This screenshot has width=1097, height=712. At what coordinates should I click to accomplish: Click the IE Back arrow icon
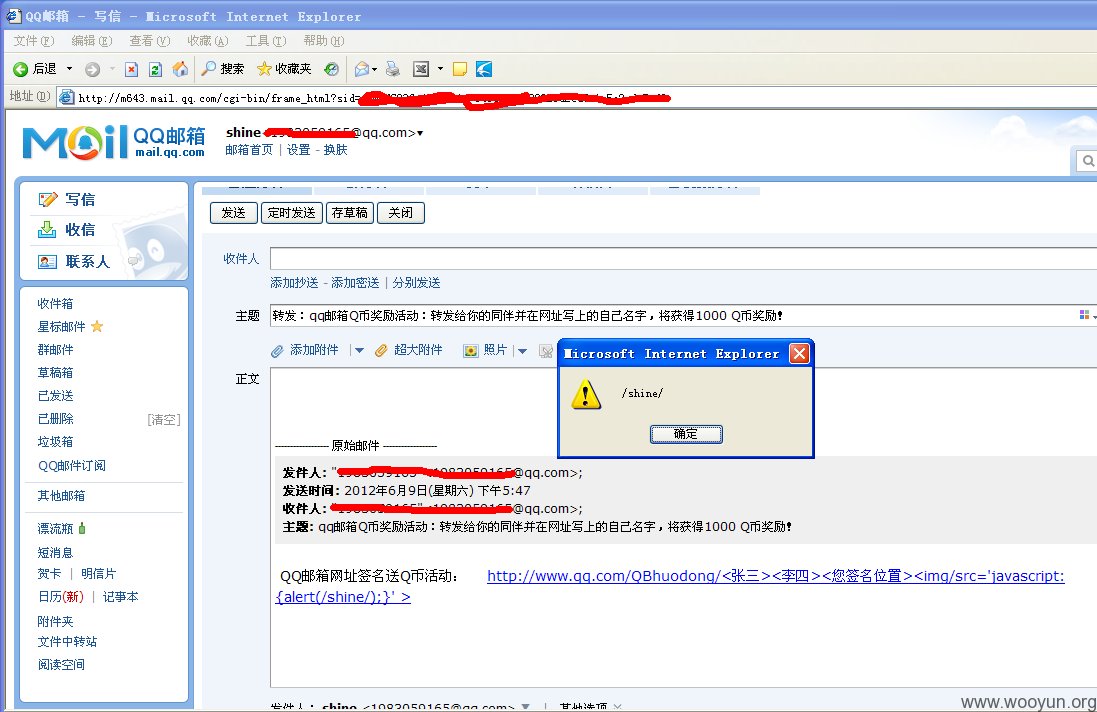pos(20,69)
